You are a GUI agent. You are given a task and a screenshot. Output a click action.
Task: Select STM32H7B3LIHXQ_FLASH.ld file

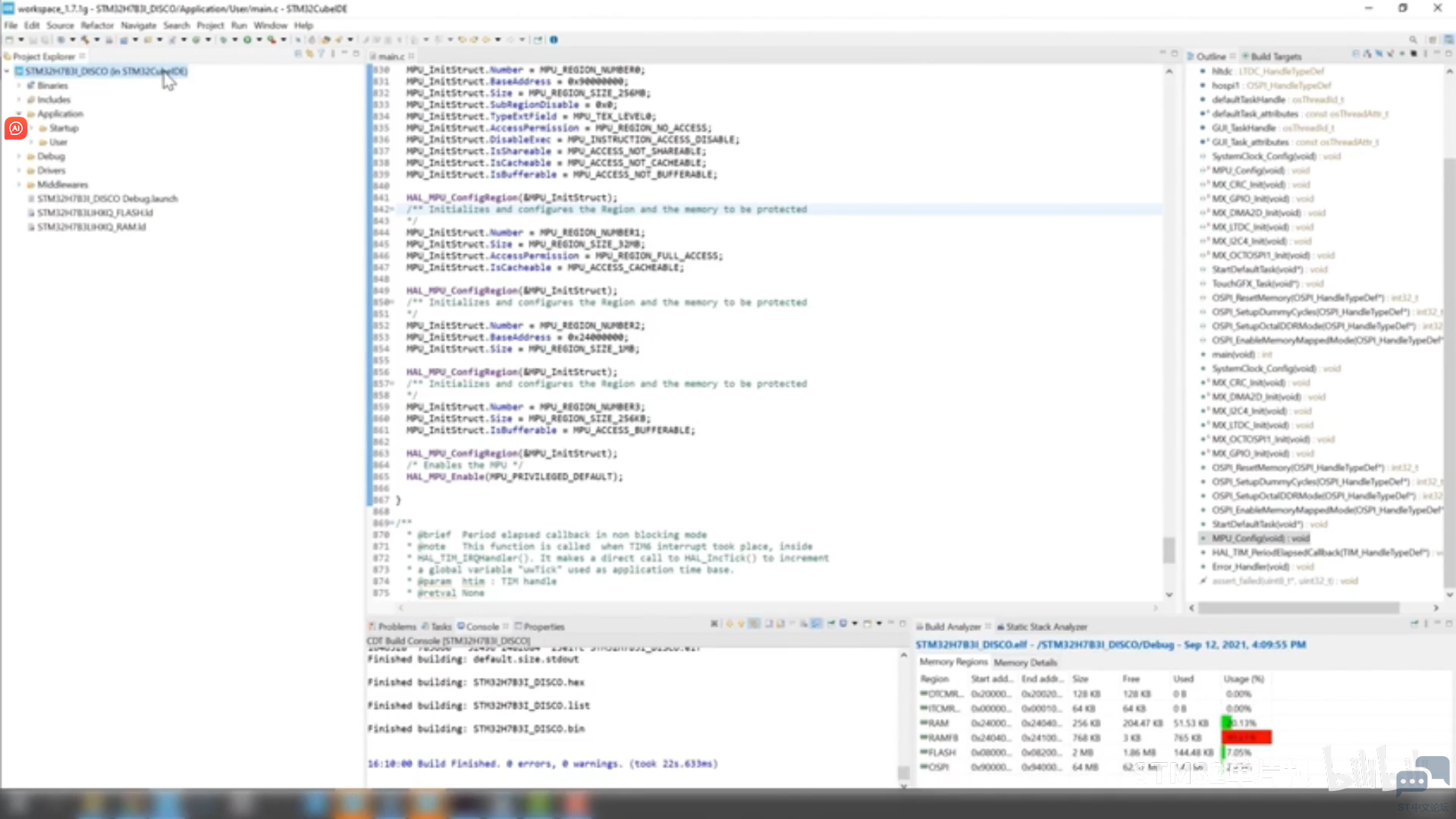point(95,213)
